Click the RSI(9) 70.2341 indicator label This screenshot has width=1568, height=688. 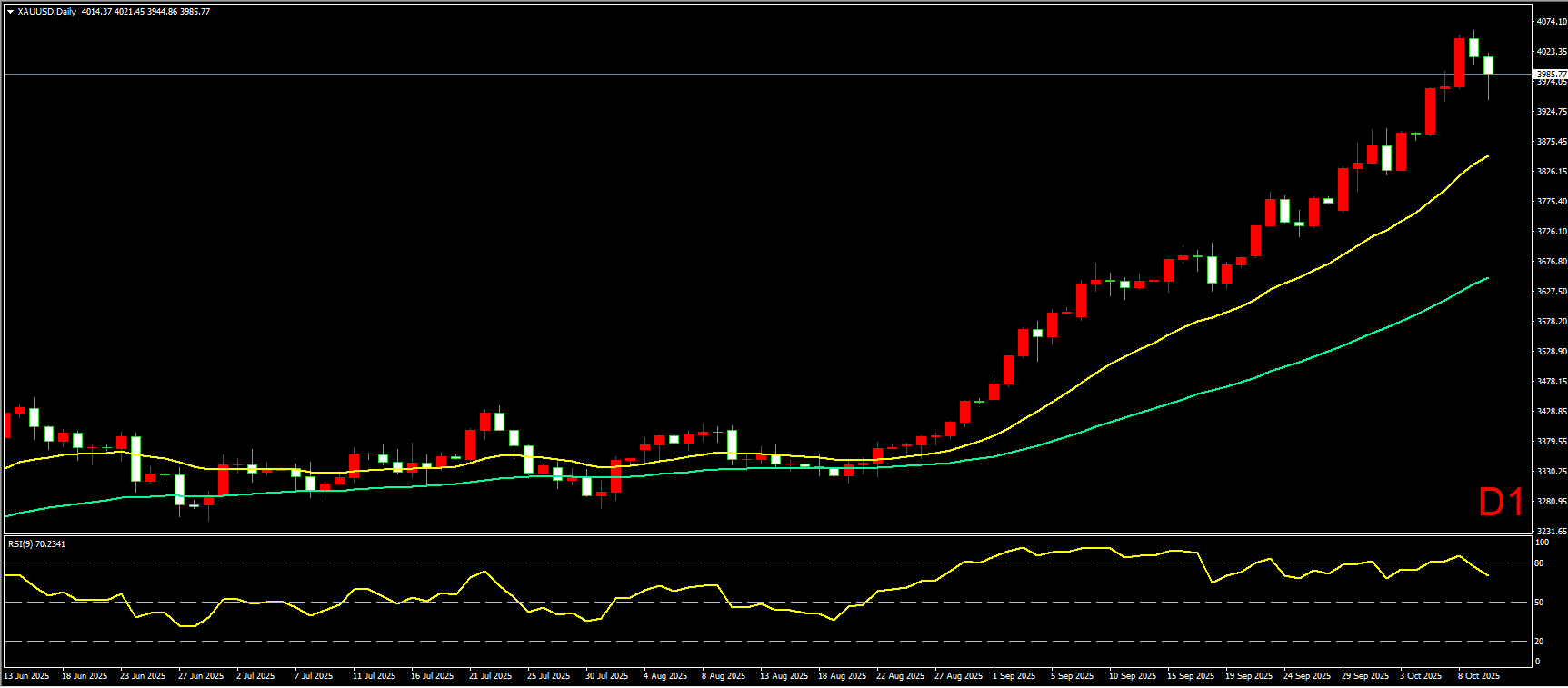pyautogui.click(x=36, y=543)
